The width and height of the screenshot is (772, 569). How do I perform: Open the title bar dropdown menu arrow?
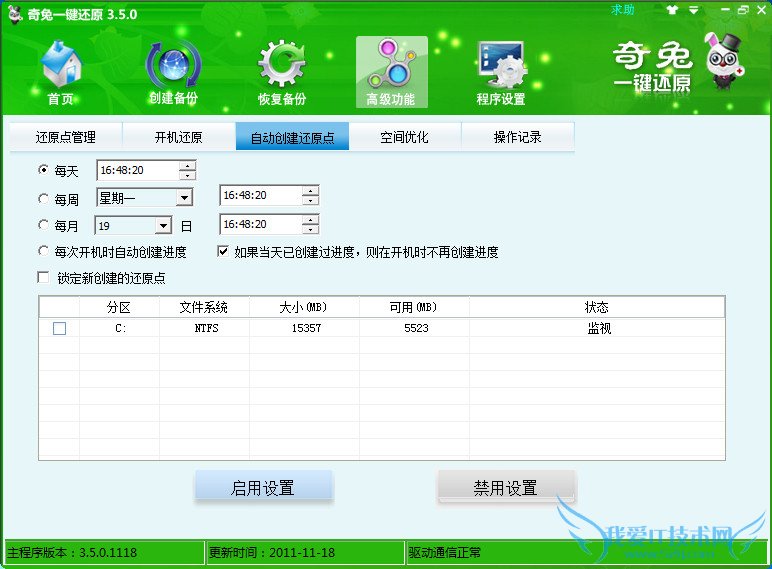click(693, 10)
